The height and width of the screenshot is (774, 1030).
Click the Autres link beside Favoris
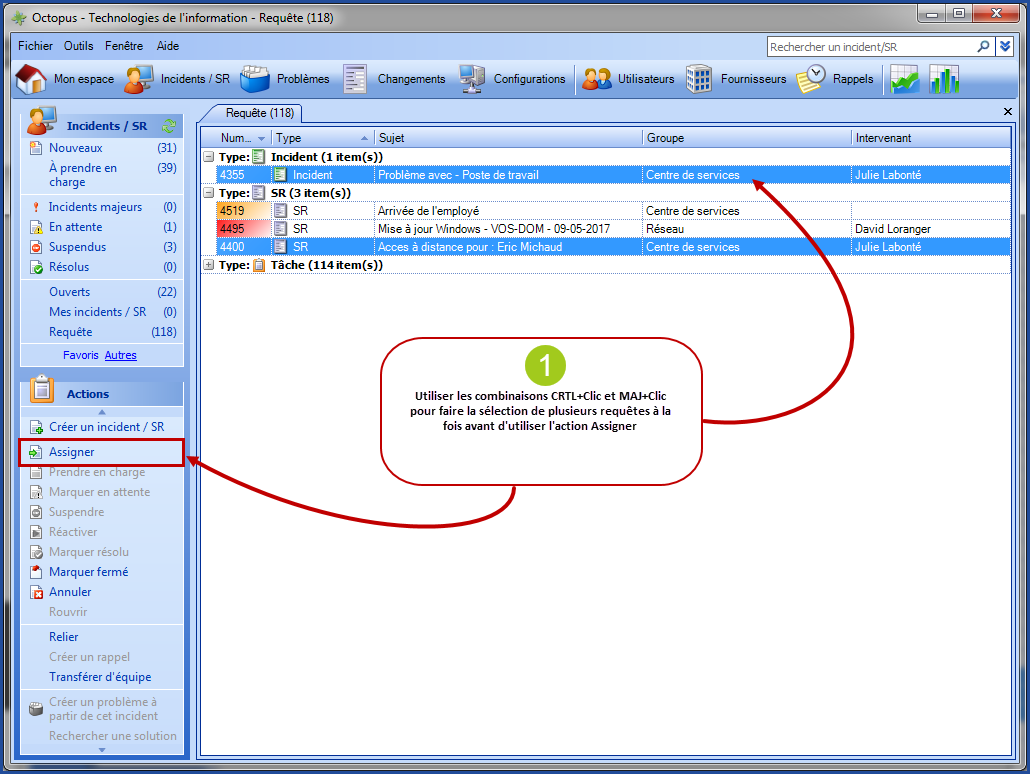(x=120, y=355)
